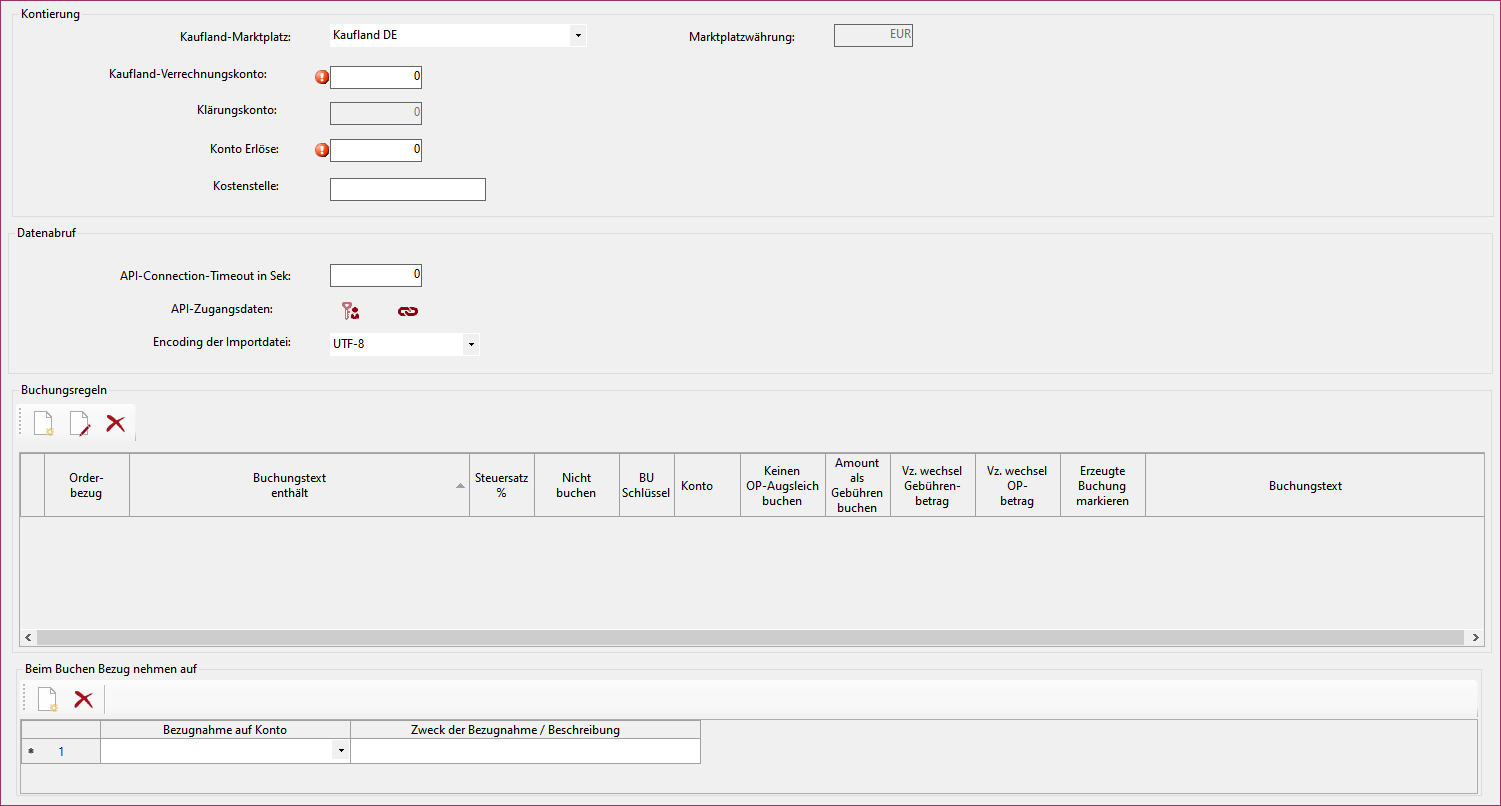
Task: Click the Nicht buchen column header
Action: point(577,485)
